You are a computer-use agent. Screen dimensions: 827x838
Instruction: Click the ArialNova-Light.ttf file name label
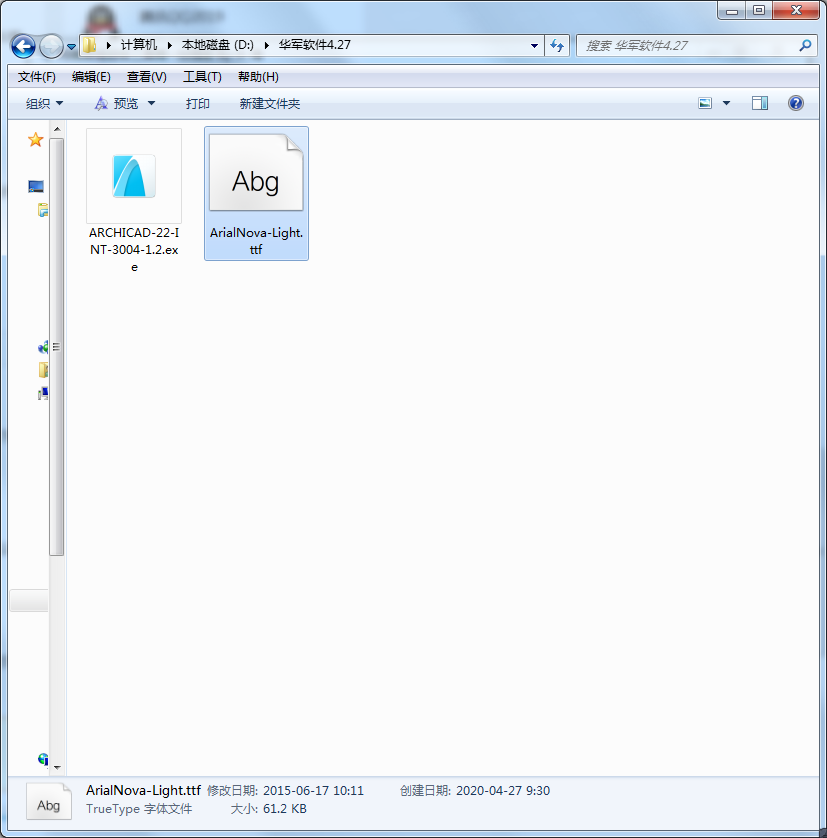point(256,241)
